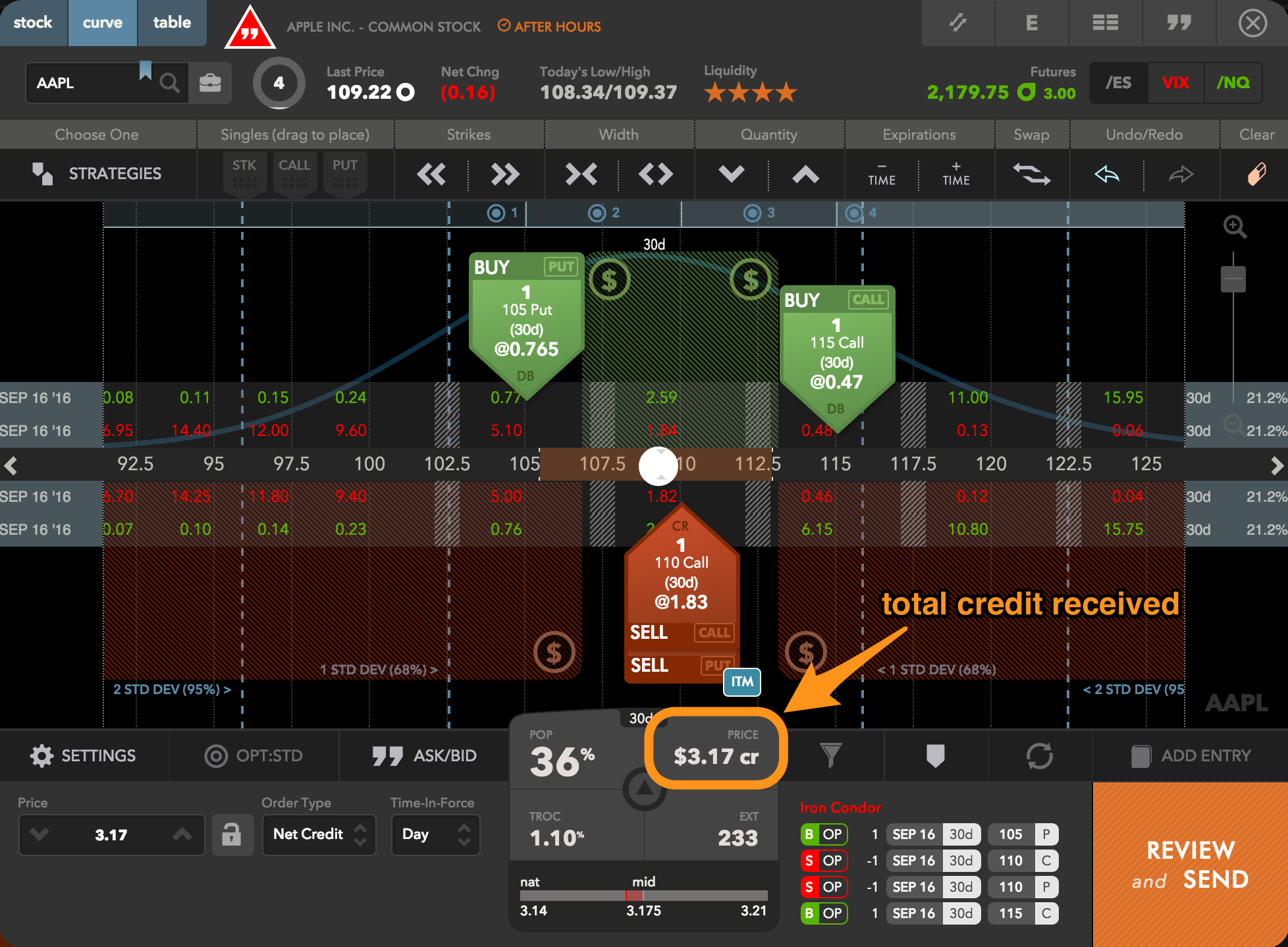Click the Undo arrow icon

[1107, 175]
